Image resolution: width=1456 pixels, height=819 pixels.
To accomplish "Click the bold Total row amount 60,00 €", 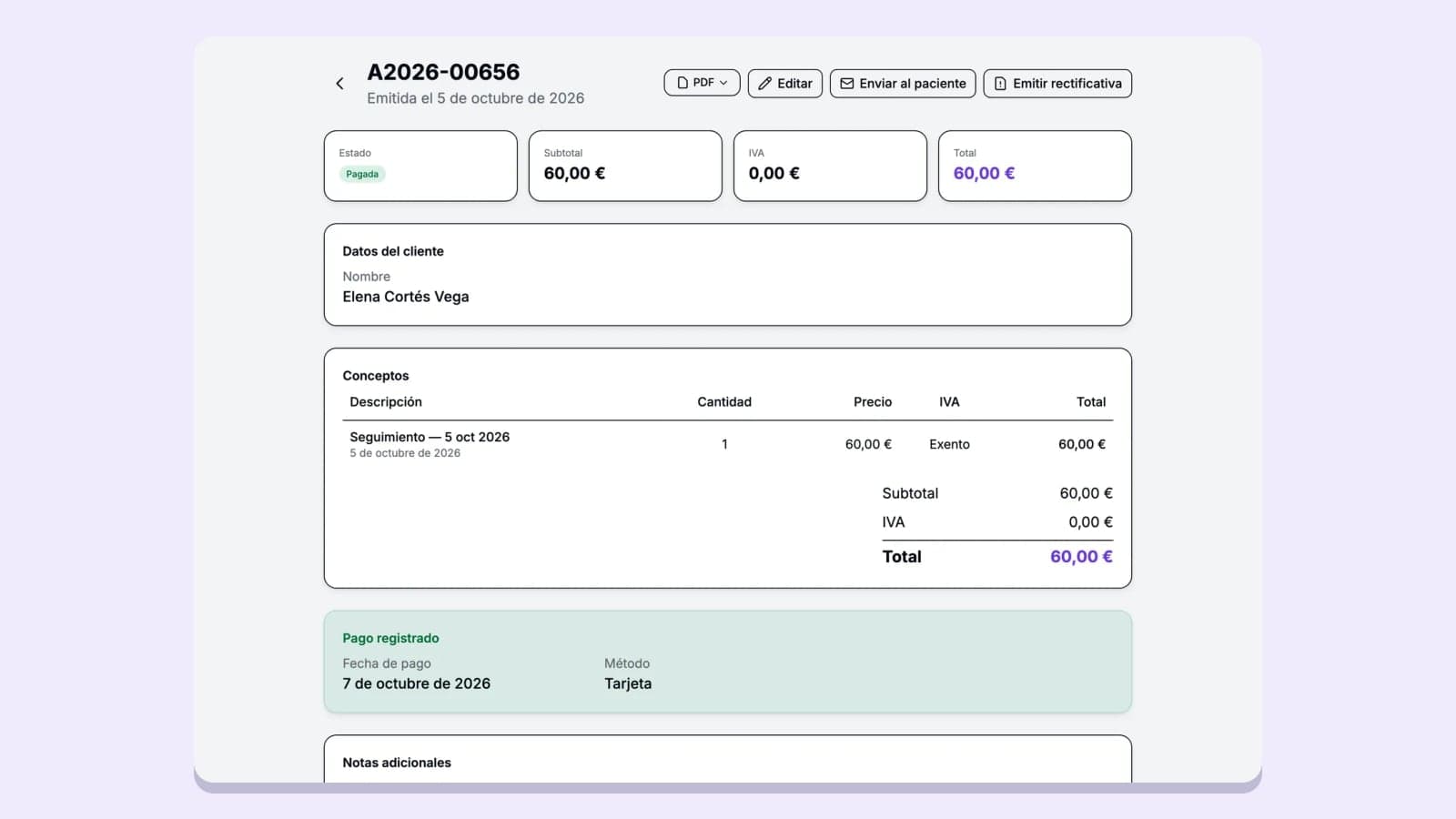I will (1081, 557).
